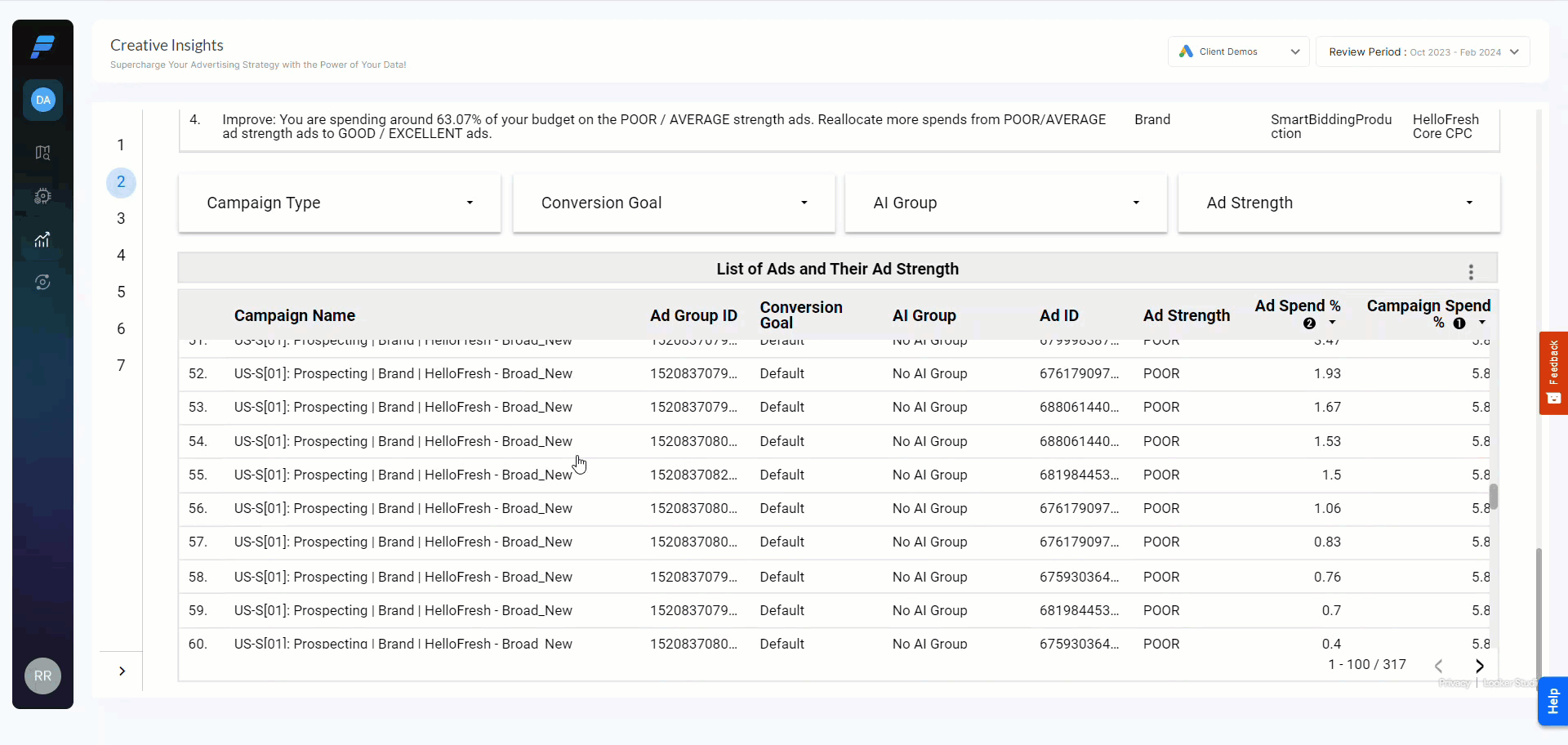Click recommendation 4 Improve text
1568x745 pixels.
(x=664, y=127)
